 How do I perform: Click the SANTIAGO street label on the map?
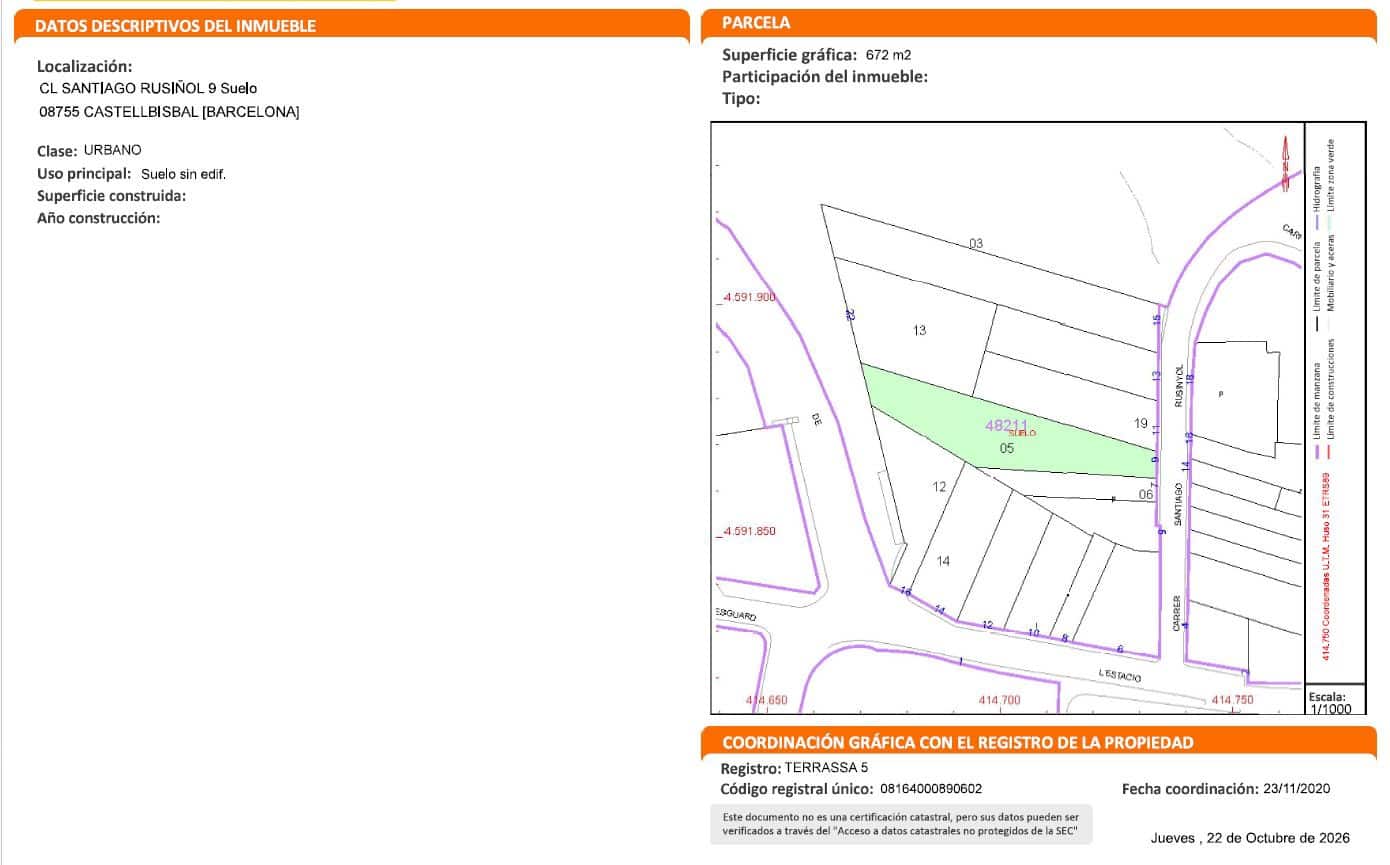1179,505
